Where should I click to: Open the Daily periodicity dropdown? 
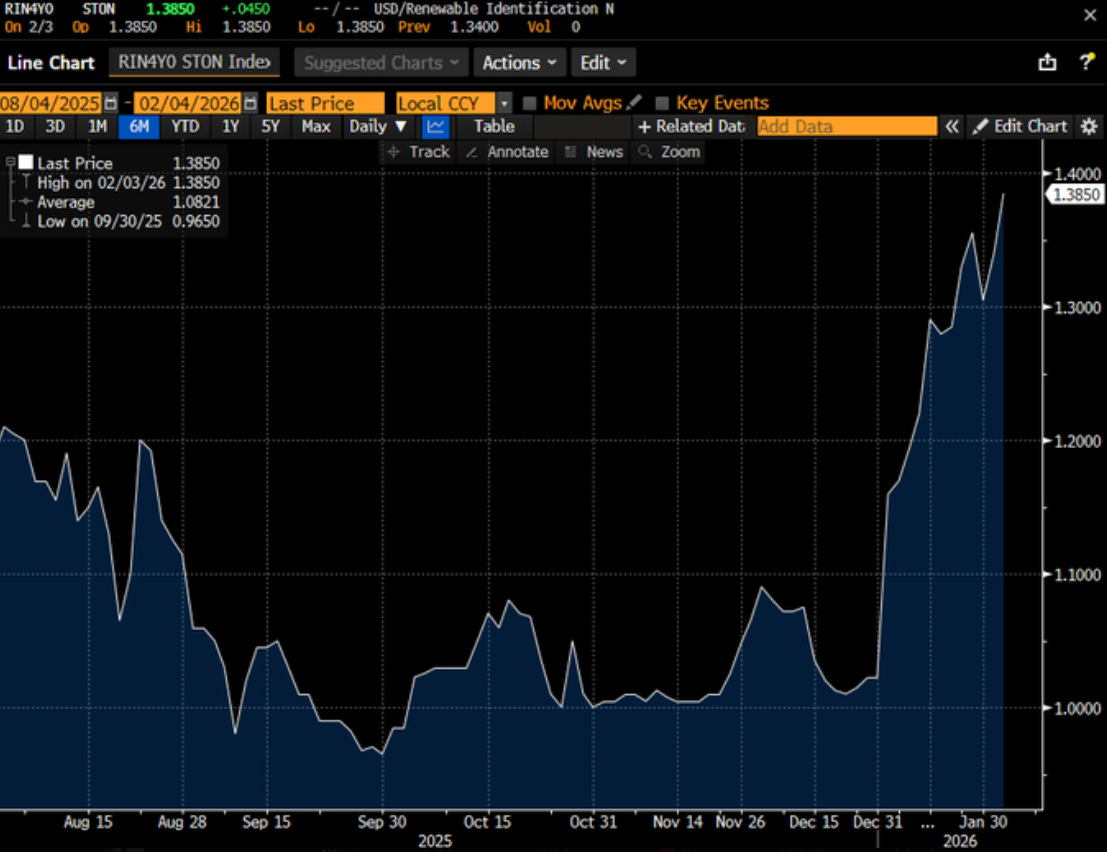coord(378,127)
